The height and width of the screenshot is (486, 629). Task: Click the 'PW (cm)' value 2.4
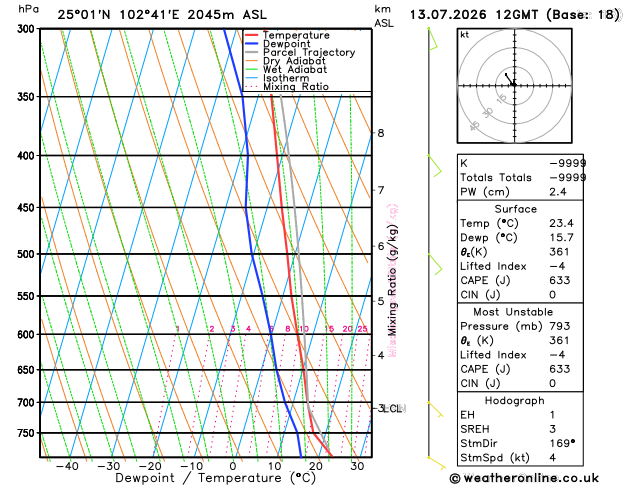coord(558,192)
